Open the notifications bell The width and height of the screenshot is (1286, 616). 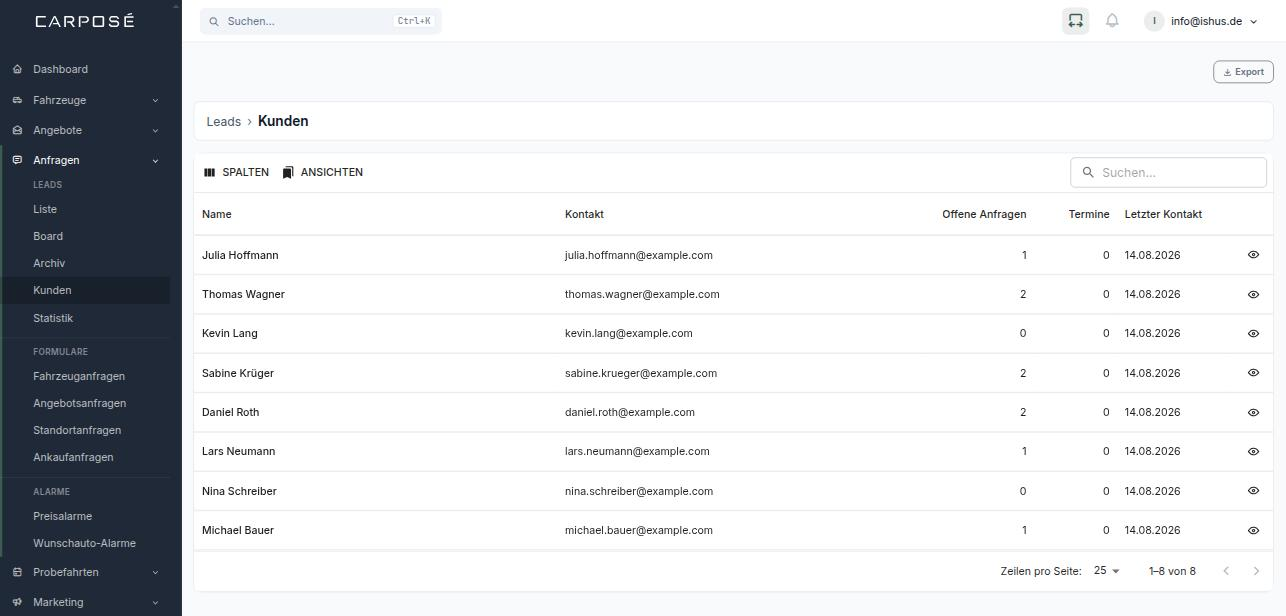tap(1112, 21)
